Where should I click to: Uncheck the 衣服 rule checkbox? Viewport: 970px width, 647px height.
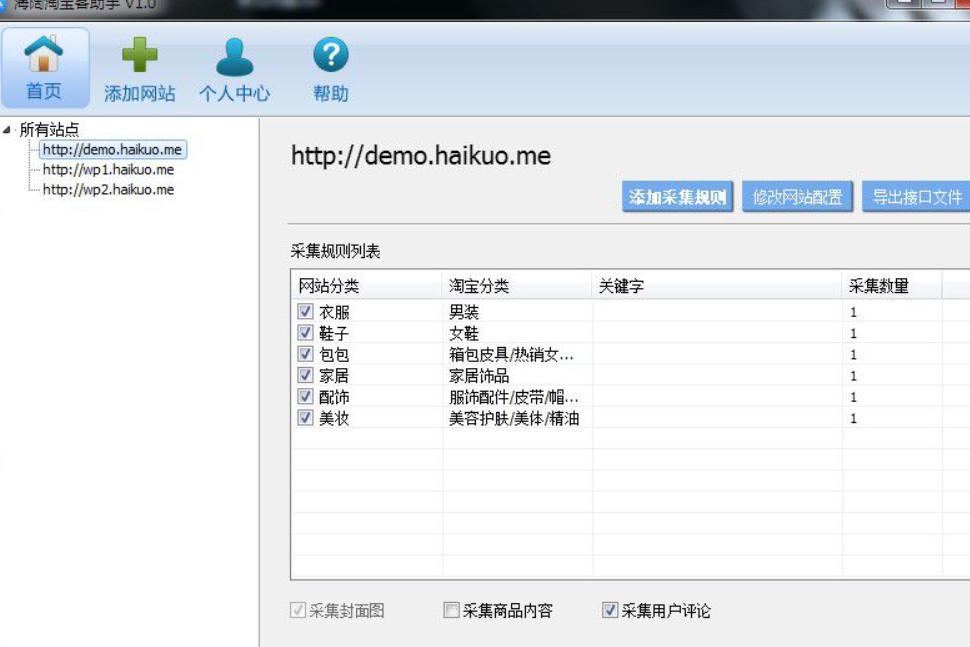(x=305, y=311)
